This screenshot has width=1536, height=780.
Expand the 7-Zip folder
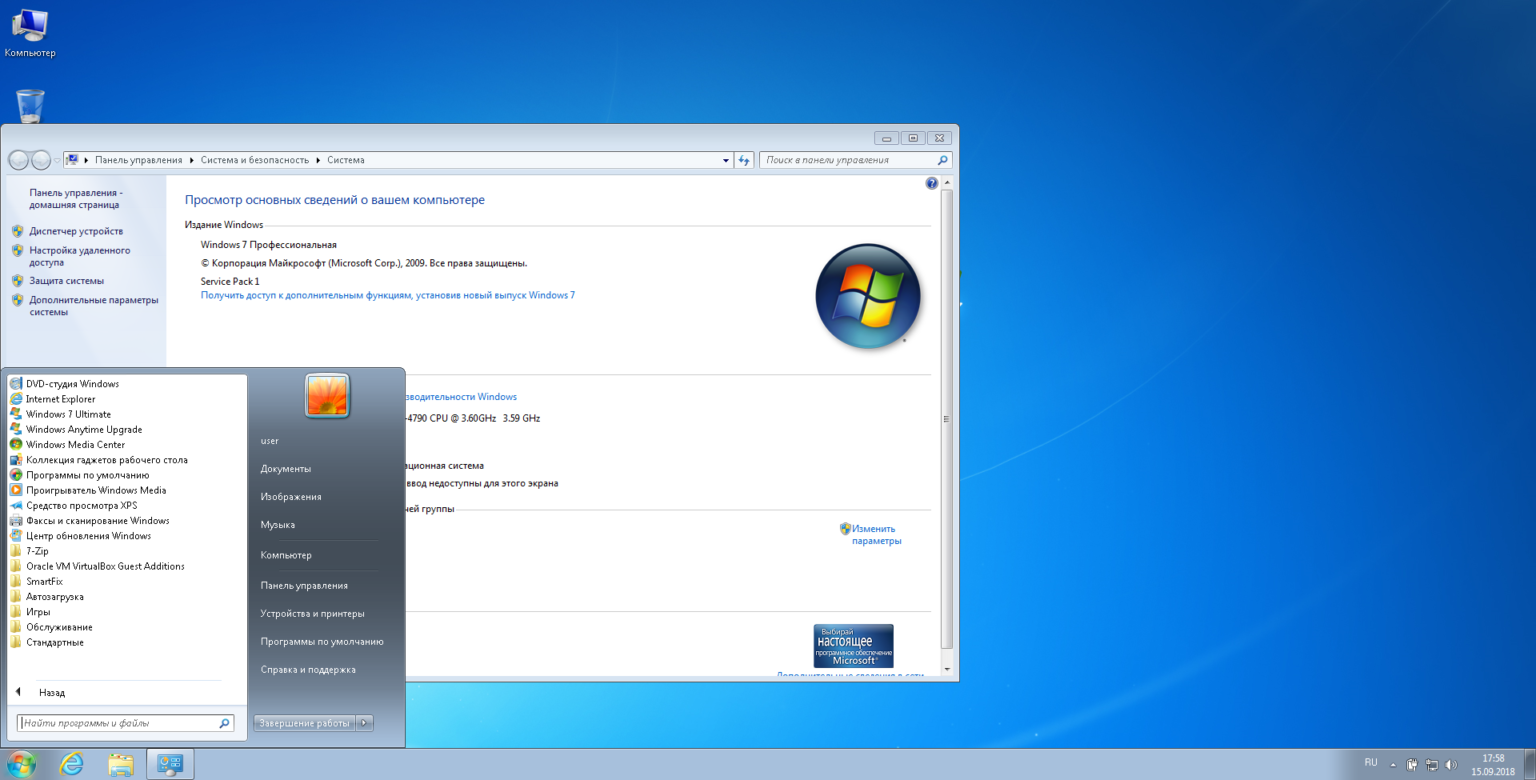37,551
